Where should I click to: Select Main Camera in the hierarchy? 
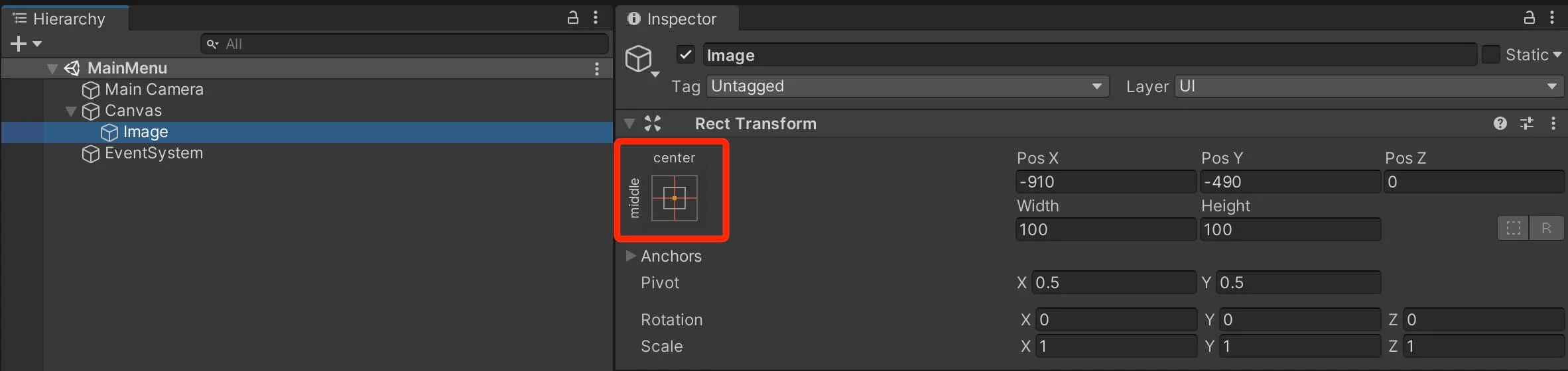(x=153, y=89)
